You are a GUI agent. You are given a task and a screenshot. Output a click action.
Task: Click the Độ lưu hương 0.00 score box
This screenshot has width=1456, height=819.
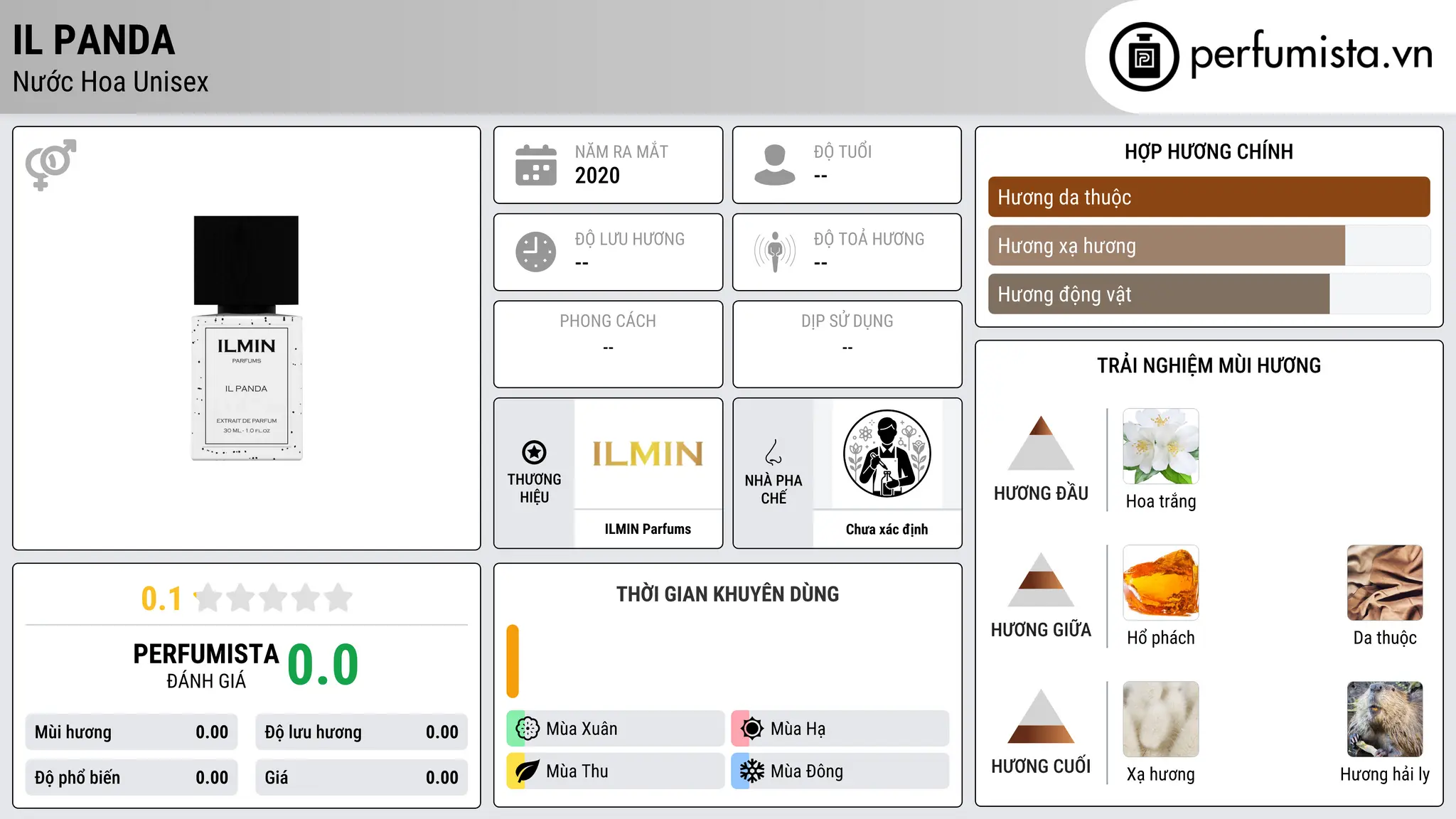pos(361,732)
